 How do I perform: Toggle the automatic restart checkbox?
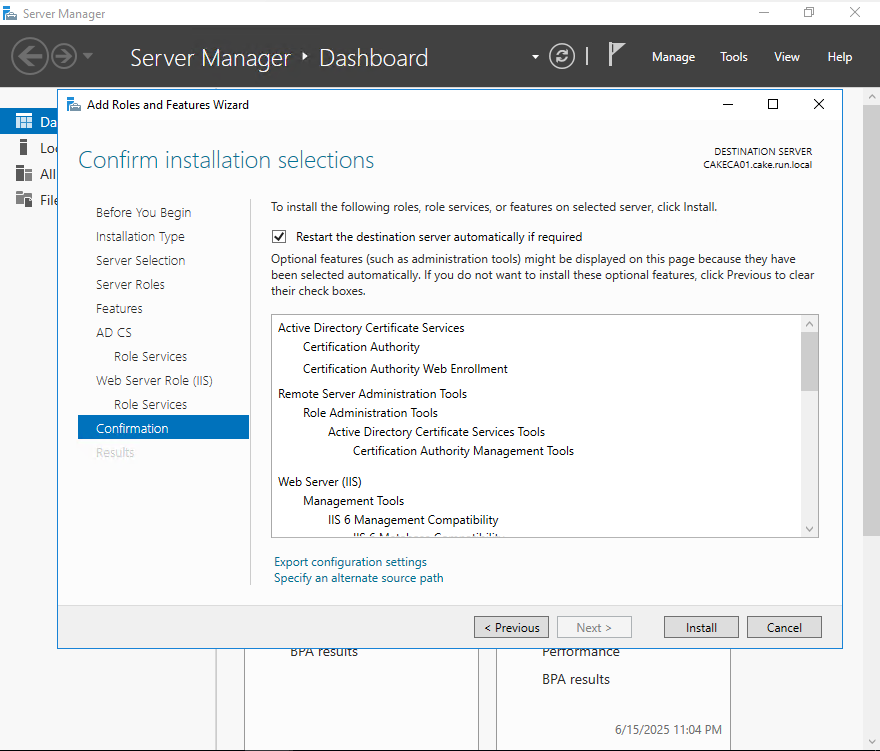[x=279, y=237]
